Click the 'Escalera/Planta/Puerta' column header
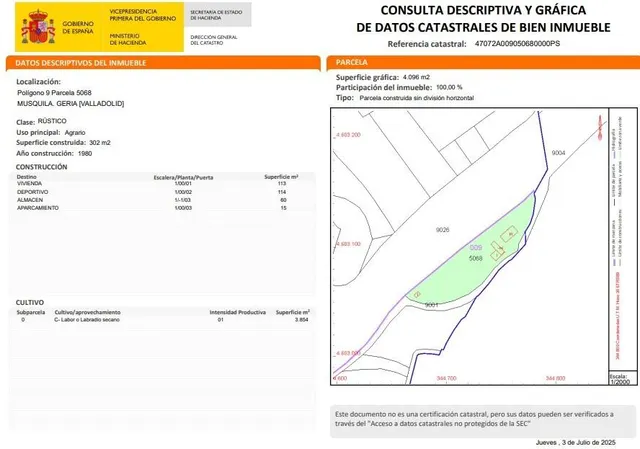This screenshot has height=449, width=640. 183,177
